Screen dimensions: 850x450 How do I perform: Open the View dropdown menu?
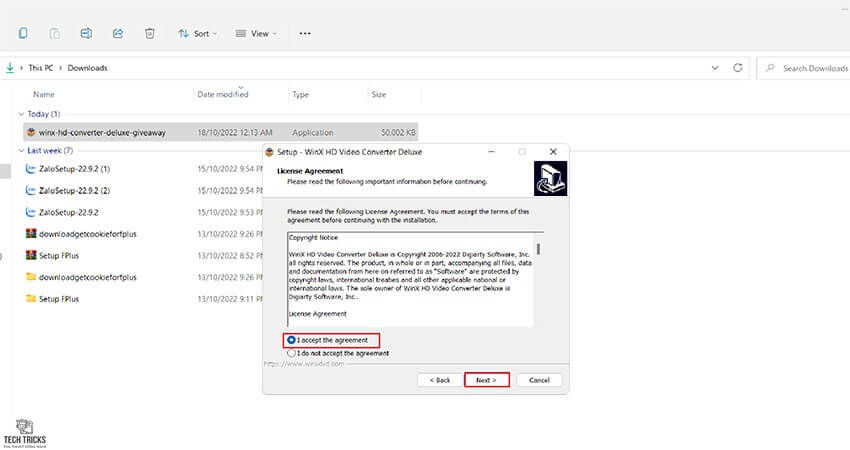click(x=256, y=34)
